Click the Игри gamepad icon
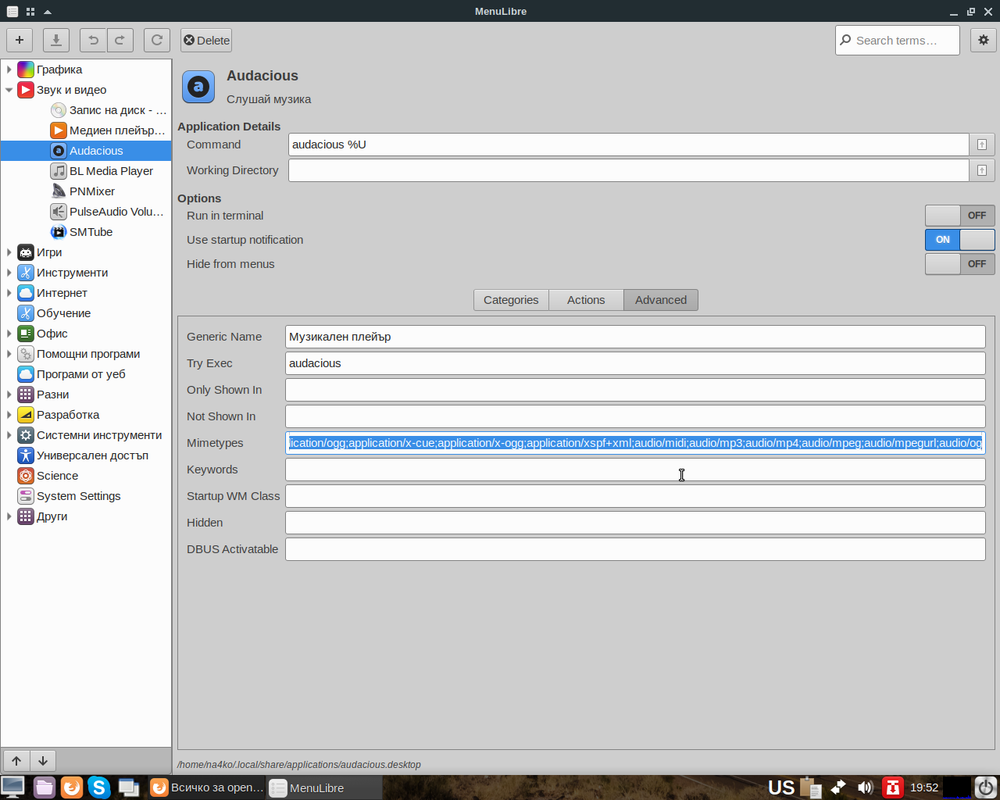This screenshot has width=1000, height=800. pos(26,252)
